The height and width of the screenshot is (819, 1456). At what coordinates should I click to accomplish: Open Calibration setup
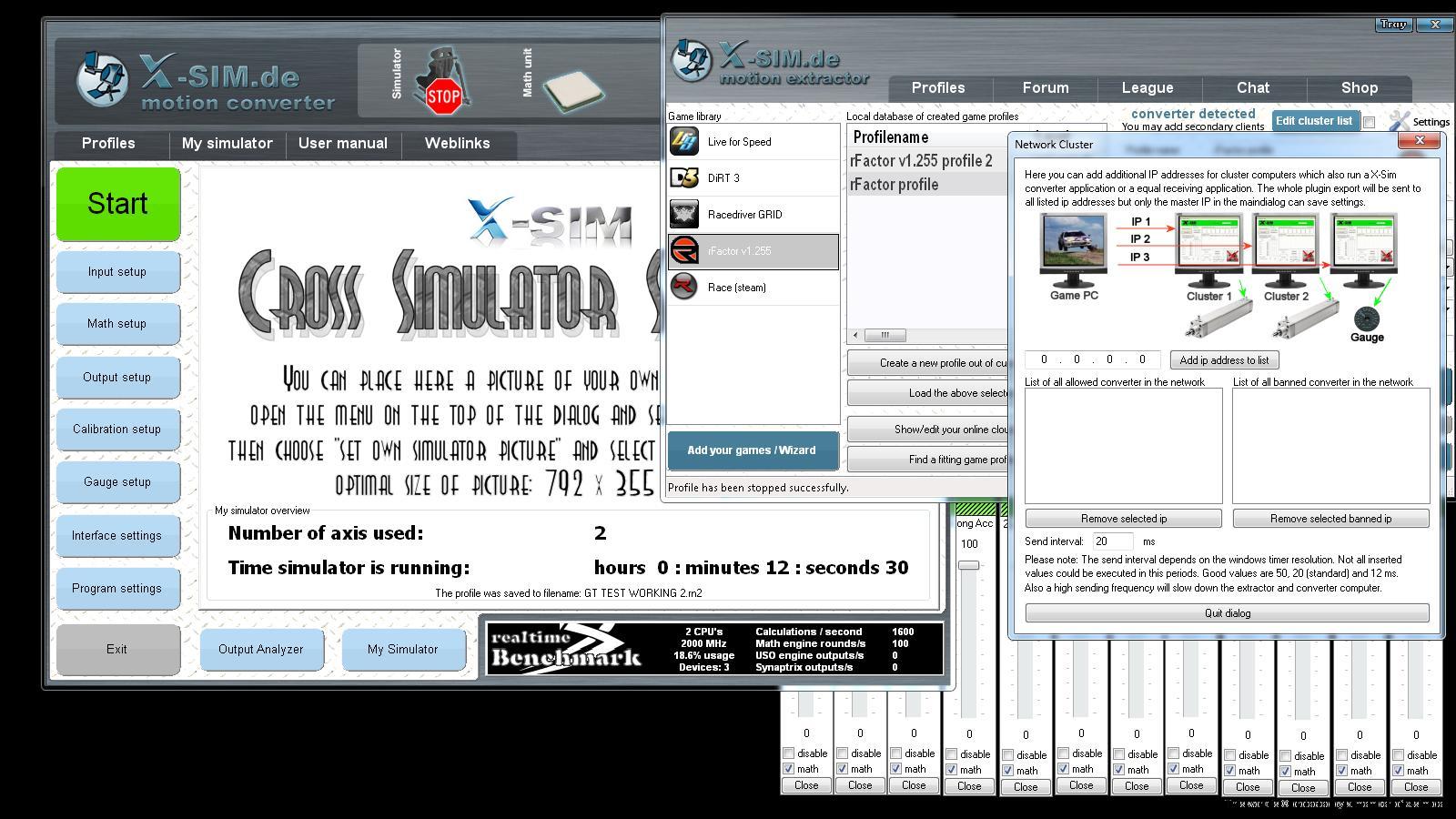117,430
